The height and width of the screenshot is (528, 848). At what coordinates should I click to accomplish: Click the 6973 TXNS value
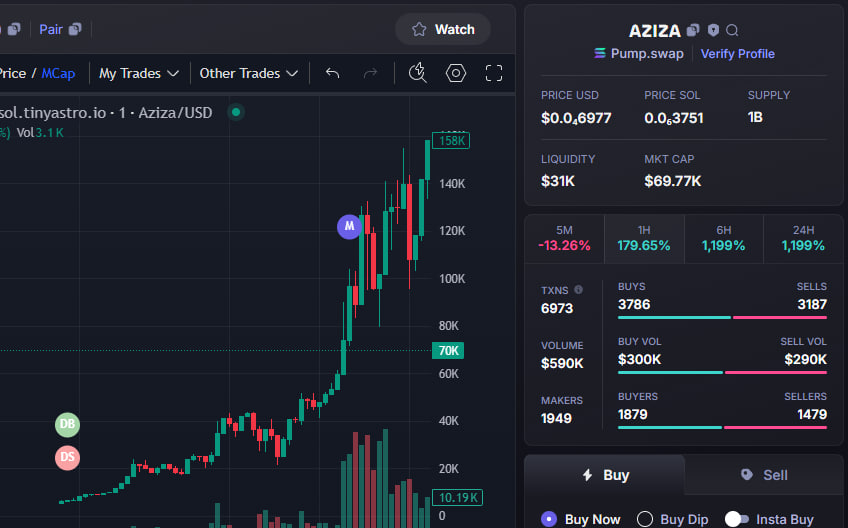point(556,308)
